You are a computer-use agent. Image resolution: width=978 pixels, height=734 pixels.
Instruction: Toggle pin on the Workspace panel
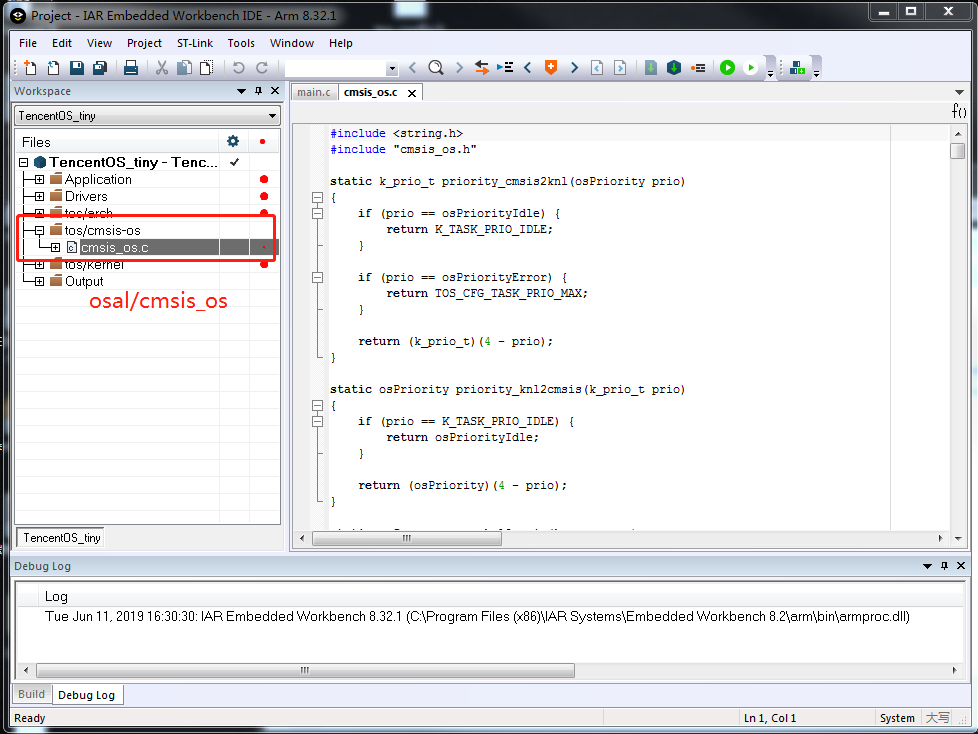point(258,91)
